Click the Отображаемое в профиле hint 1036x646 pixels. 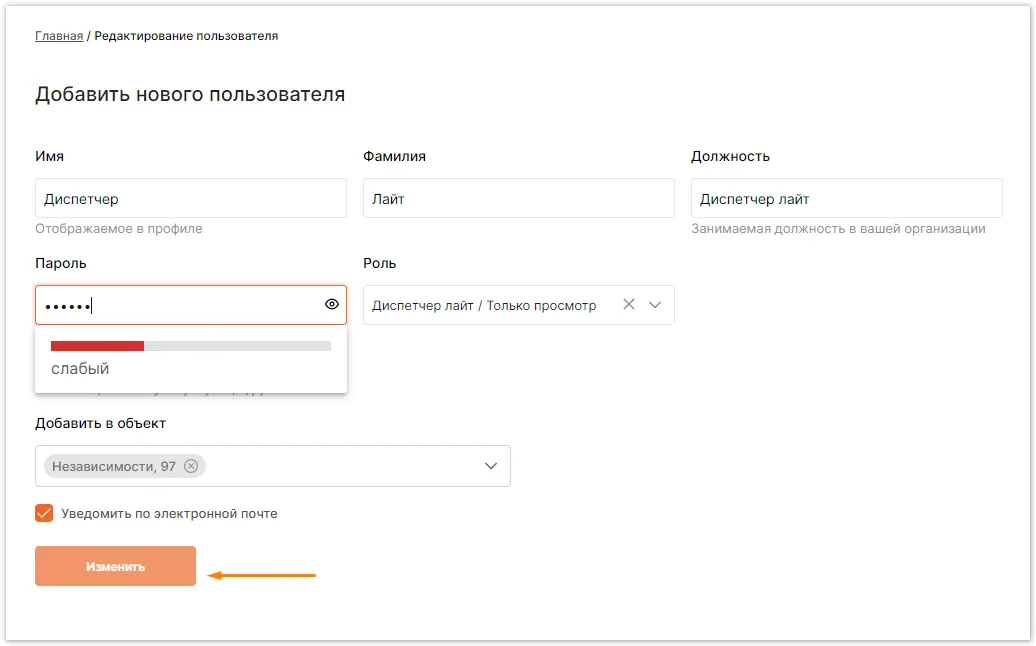[x=119, y=229]
